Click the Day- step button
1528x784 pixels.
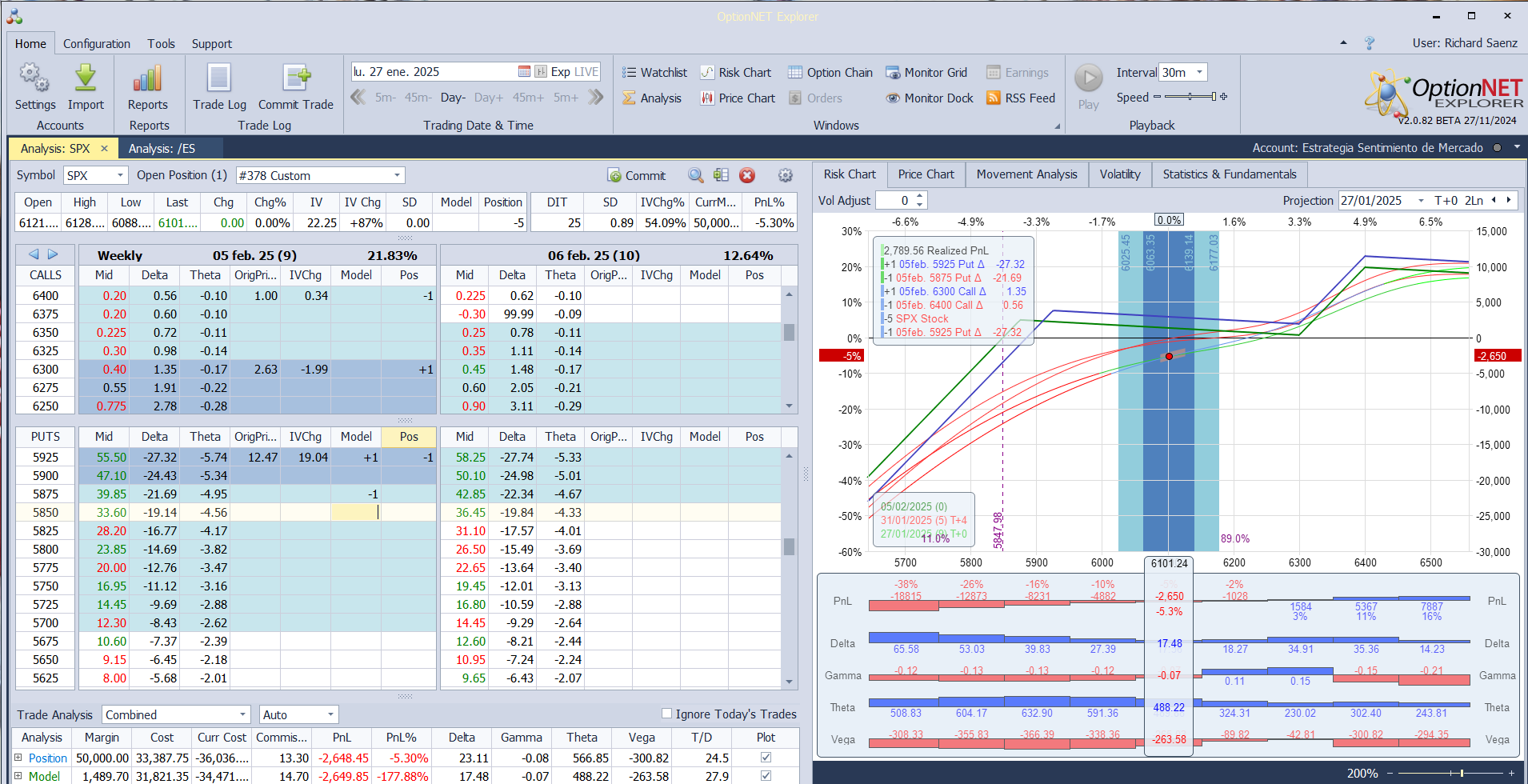[x=453, y=98]
